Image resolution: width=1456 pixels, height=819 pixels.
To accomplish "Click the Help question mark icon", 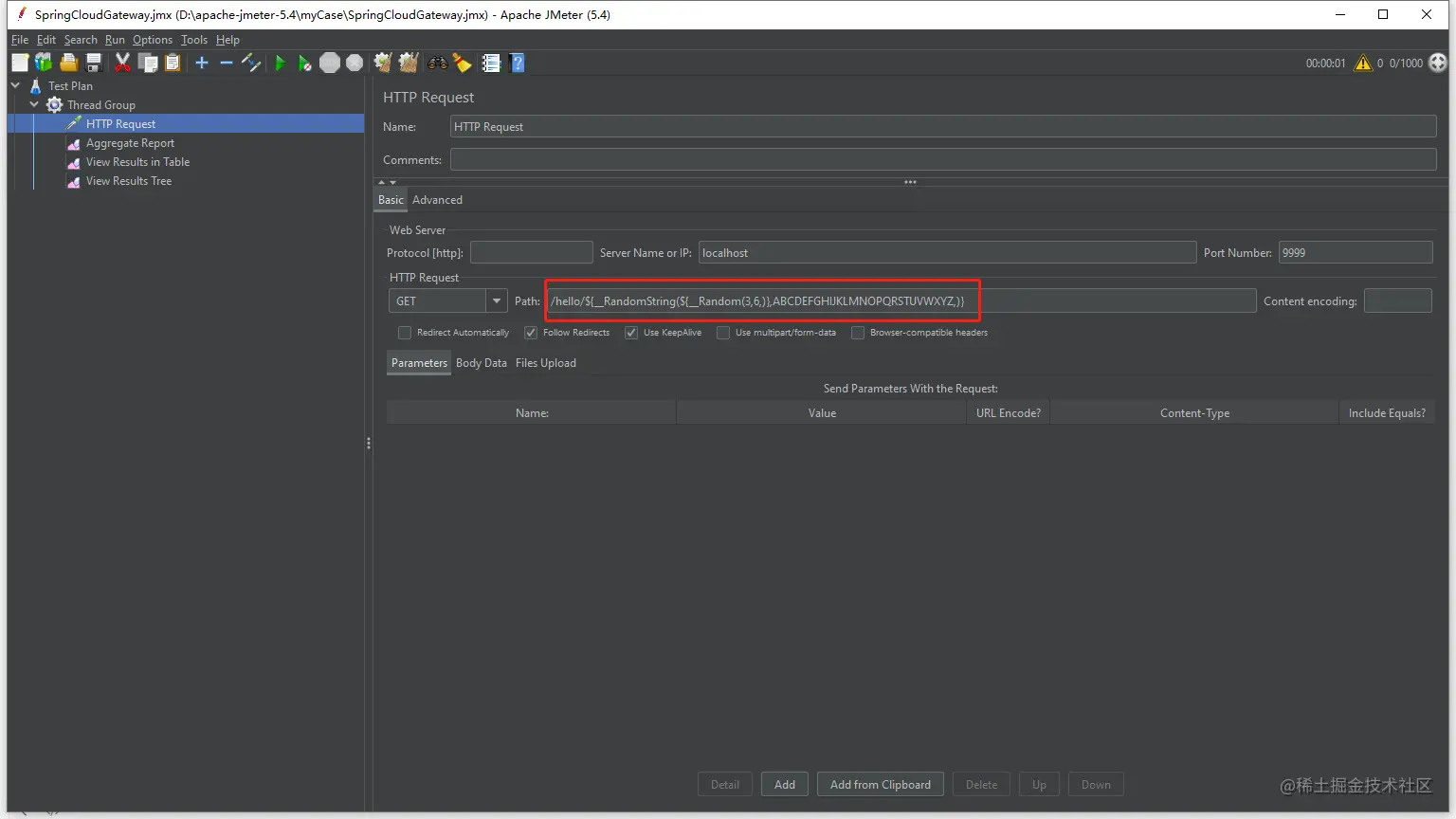I will [x=518, y=63].
